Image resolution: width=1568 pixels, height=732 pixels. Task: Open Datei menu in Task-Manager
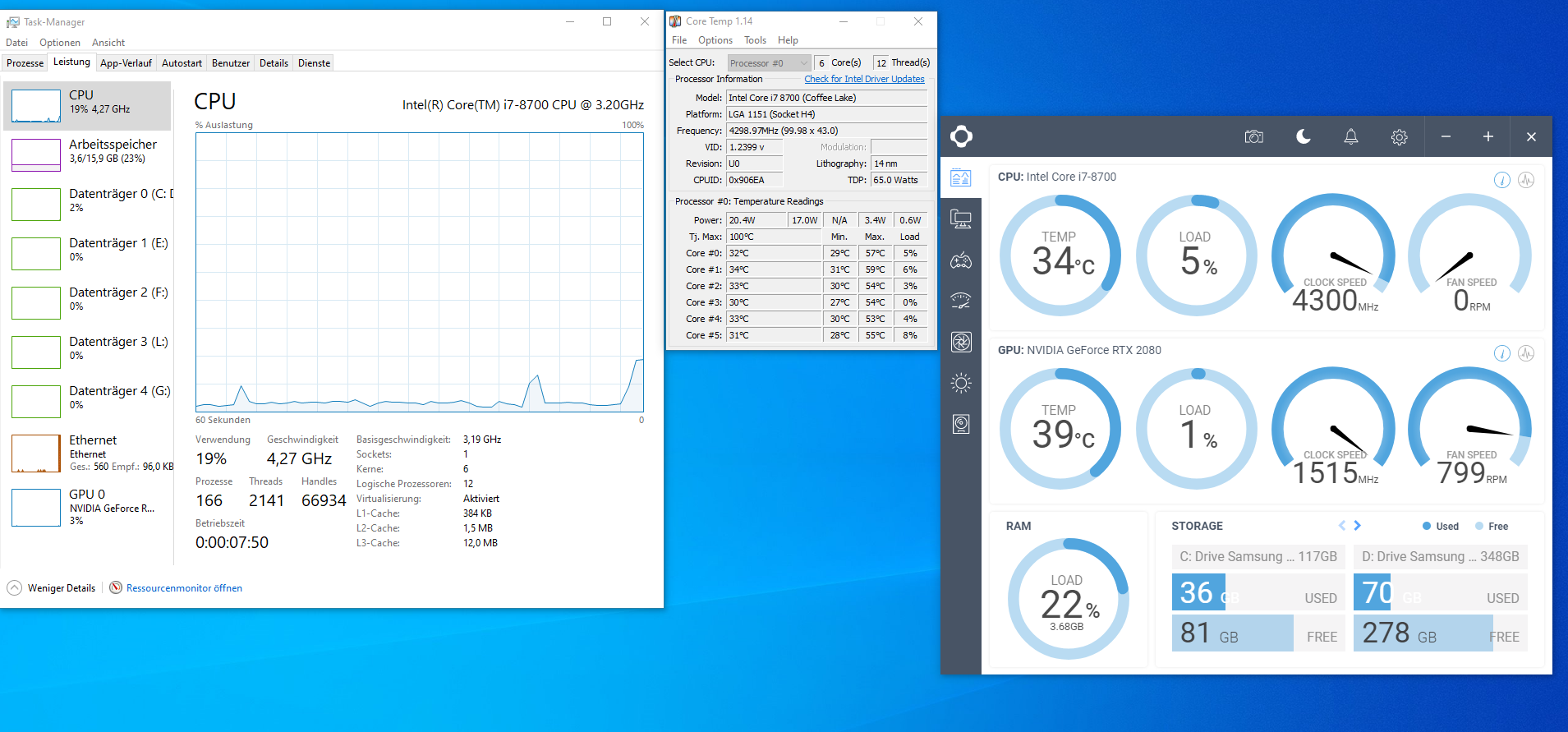pos(16,43)
